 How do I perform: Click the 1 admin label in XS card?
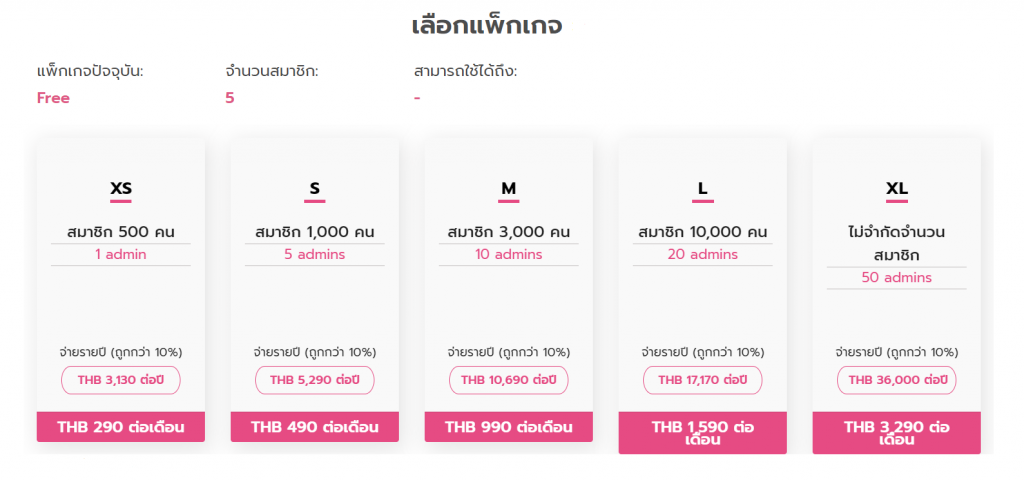(121, 255)
